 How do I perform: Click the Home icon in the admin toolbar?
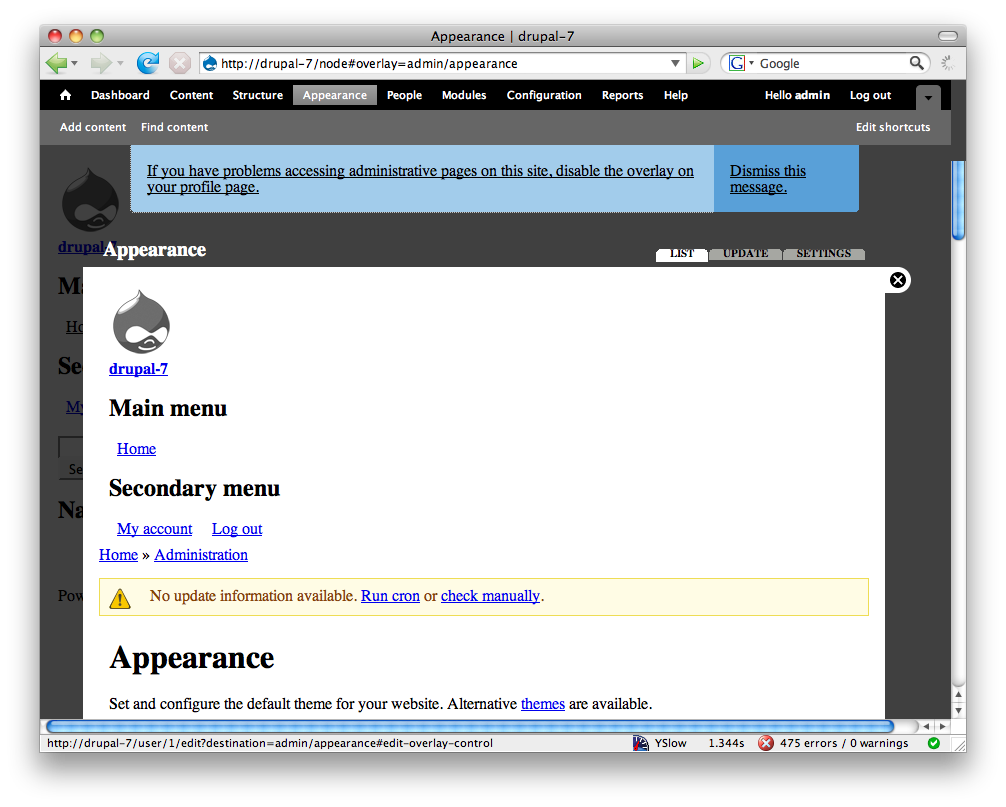[x=64, y=95]
